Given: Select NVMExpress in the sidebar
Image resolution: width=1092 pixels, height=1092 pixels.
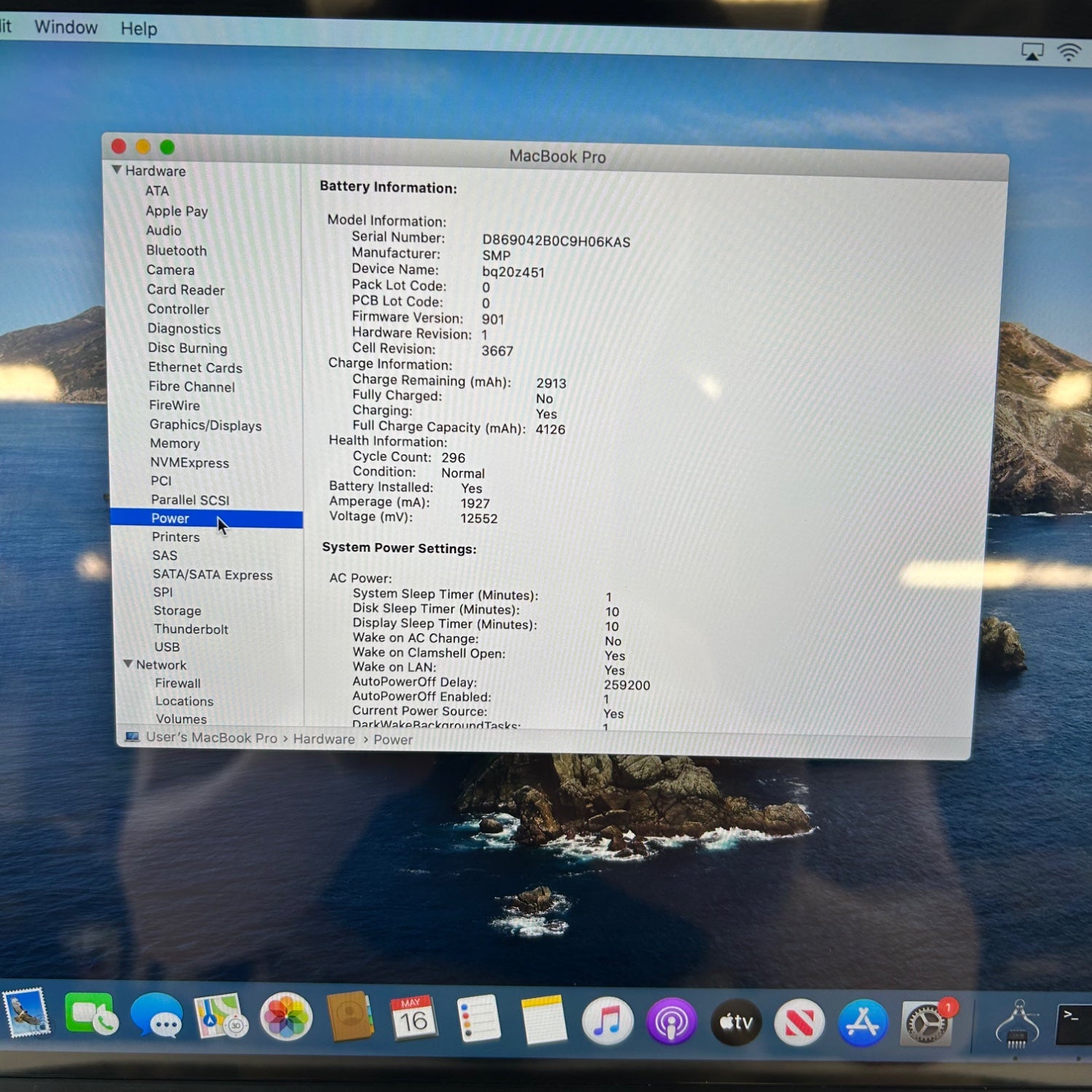Looking at the screenshot, I should pyautogui.click(x=189, y=462).
